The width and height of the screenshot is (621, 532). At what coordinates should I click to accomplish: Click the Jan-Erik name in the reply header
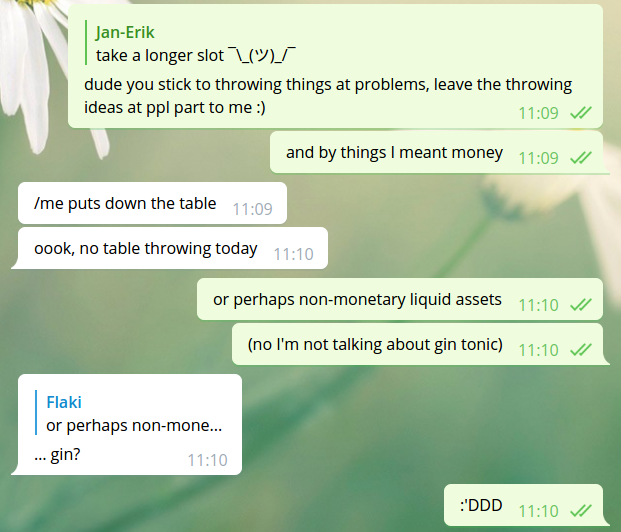coord(127,30)
